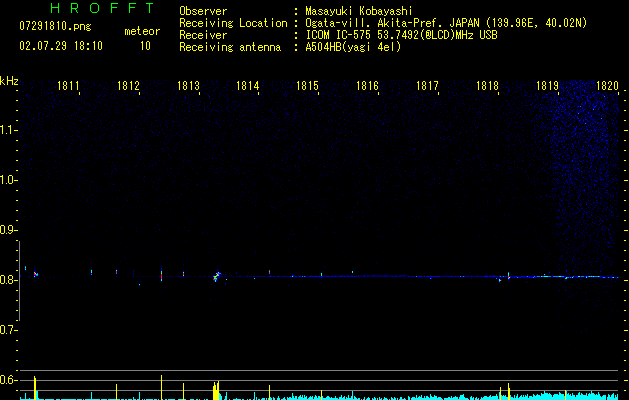Viewport: 629px width, 400px height.
Task: Select the Ogata-vill. Akita-Pref. JAPAN location text
Action: (x=446, y=23)
